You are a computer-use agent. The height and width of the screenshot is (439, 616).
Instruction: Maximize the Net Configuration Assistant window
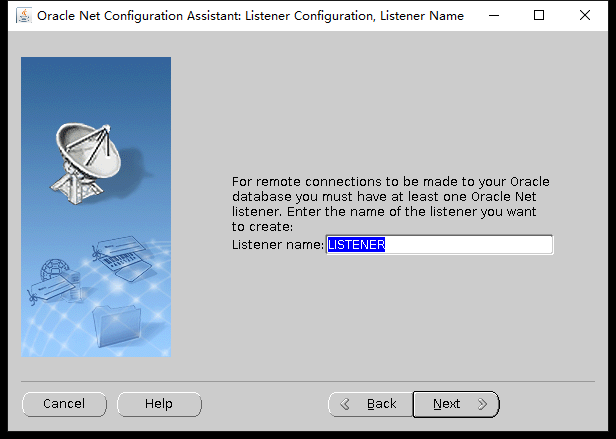539,16
